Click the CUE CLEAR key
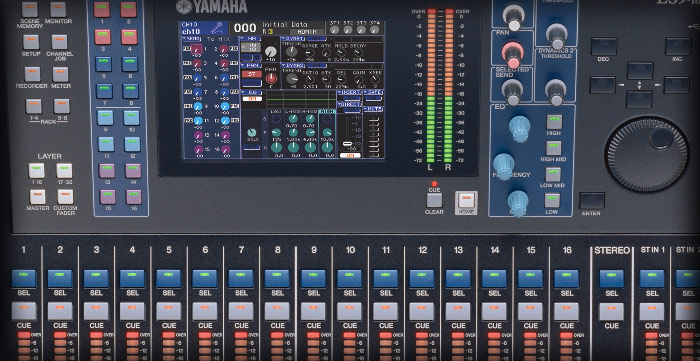 [434, 199]
